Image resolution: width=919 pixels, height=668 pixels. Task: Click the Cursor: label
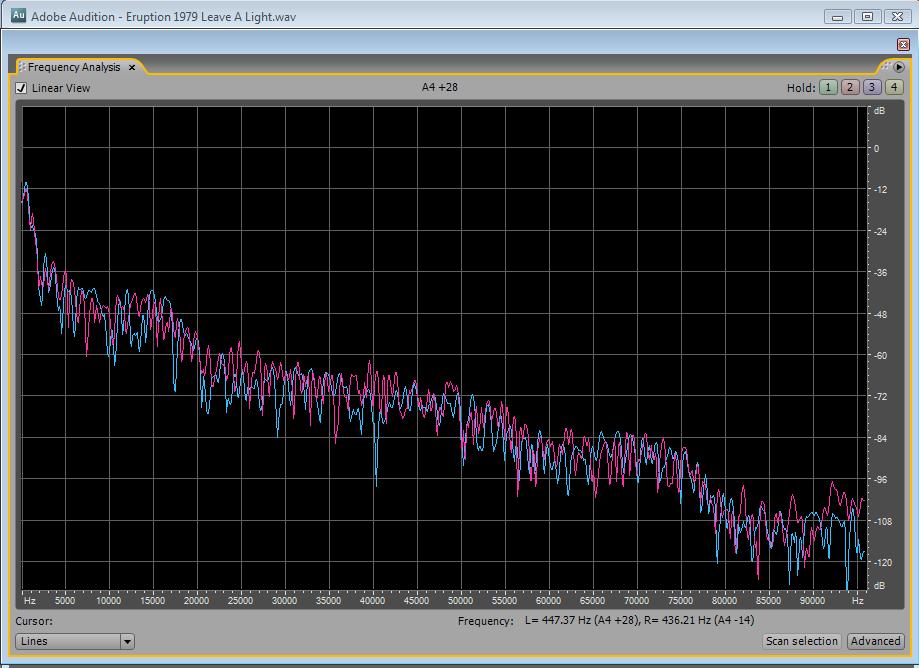(x=34, y=621)
